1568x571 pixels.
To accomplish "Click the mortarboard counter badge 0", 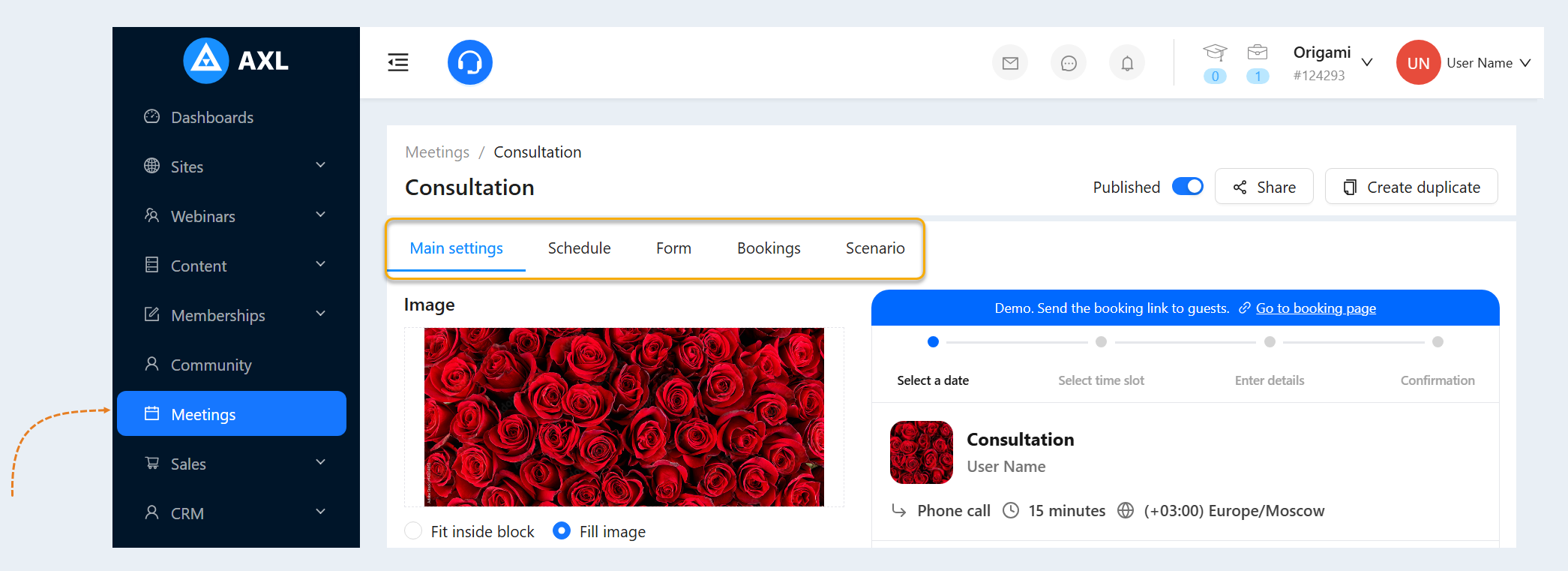I will coord(1215,76).
